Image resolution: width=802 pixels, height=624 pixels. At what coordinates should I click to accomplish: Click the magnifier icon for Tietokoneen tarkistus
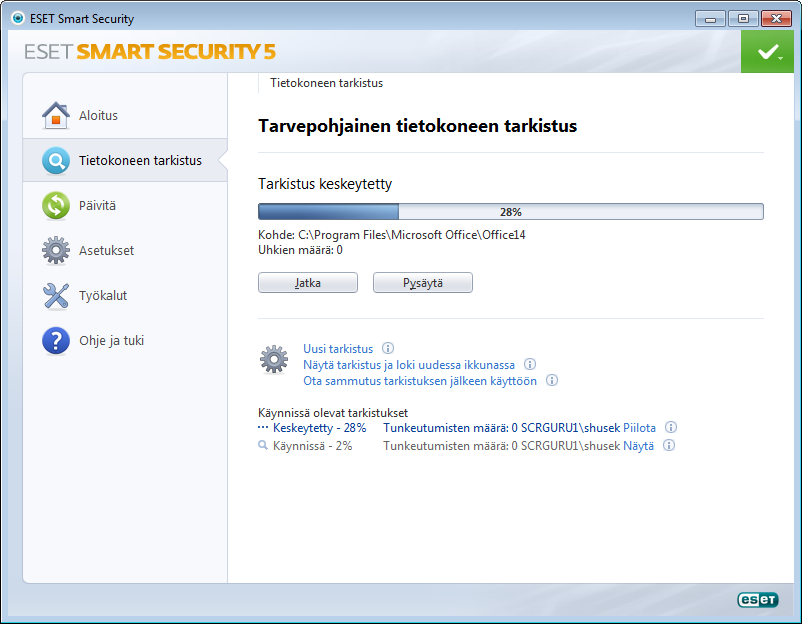click(x=56, y=161)
